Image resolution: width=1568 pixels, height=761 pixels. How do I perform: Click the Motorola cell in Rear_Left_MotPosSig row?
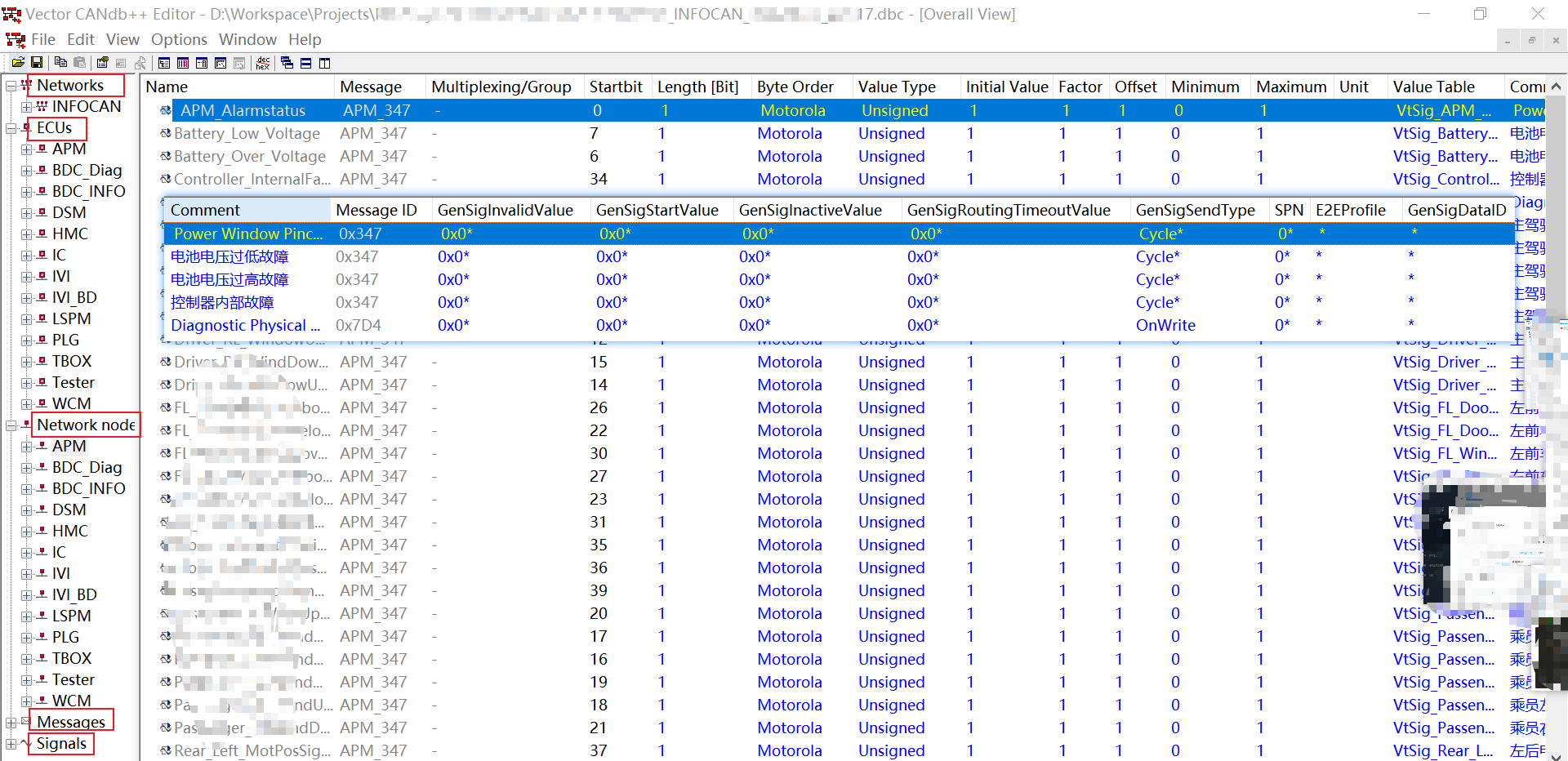790,750
